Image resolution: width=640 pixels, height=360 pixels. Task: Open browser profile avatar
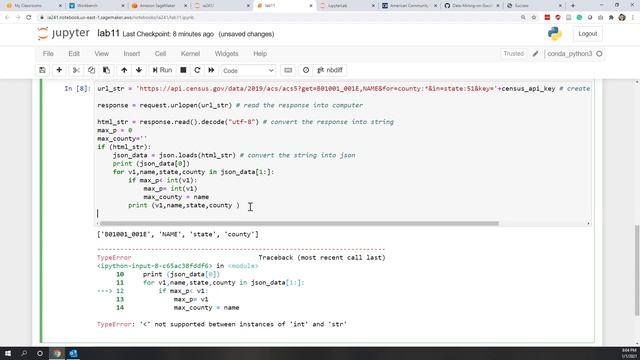622,18
